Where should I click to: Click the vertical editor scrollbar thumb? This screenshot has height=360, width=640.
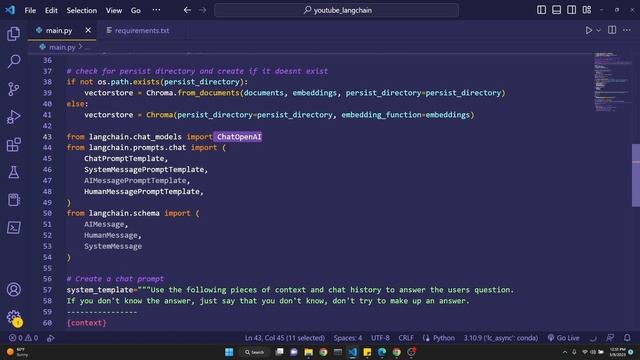(636, 175)
